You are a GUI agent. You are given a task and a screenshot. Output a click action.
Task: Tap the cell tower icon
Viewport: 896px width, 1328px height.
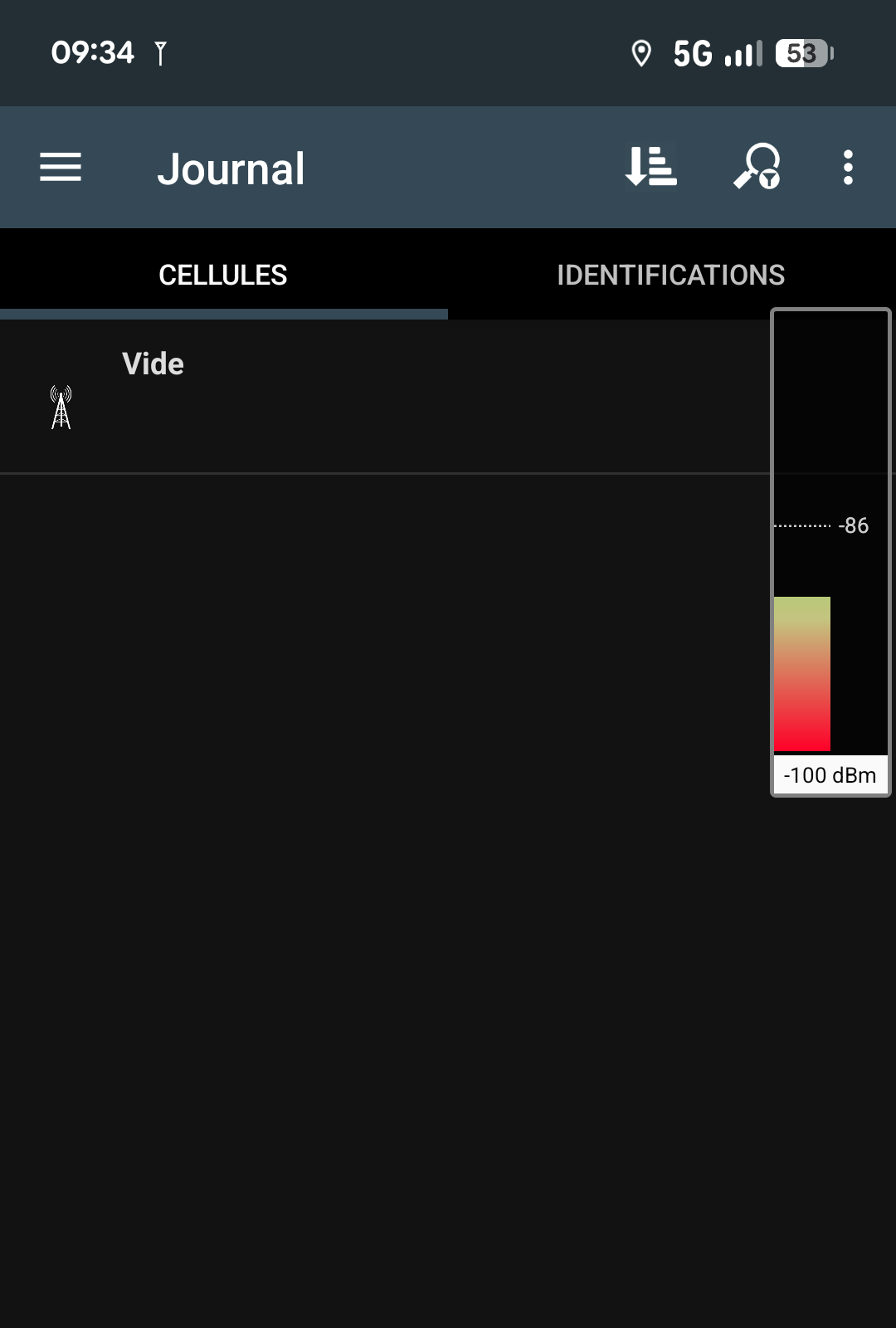tap(61, 408)
